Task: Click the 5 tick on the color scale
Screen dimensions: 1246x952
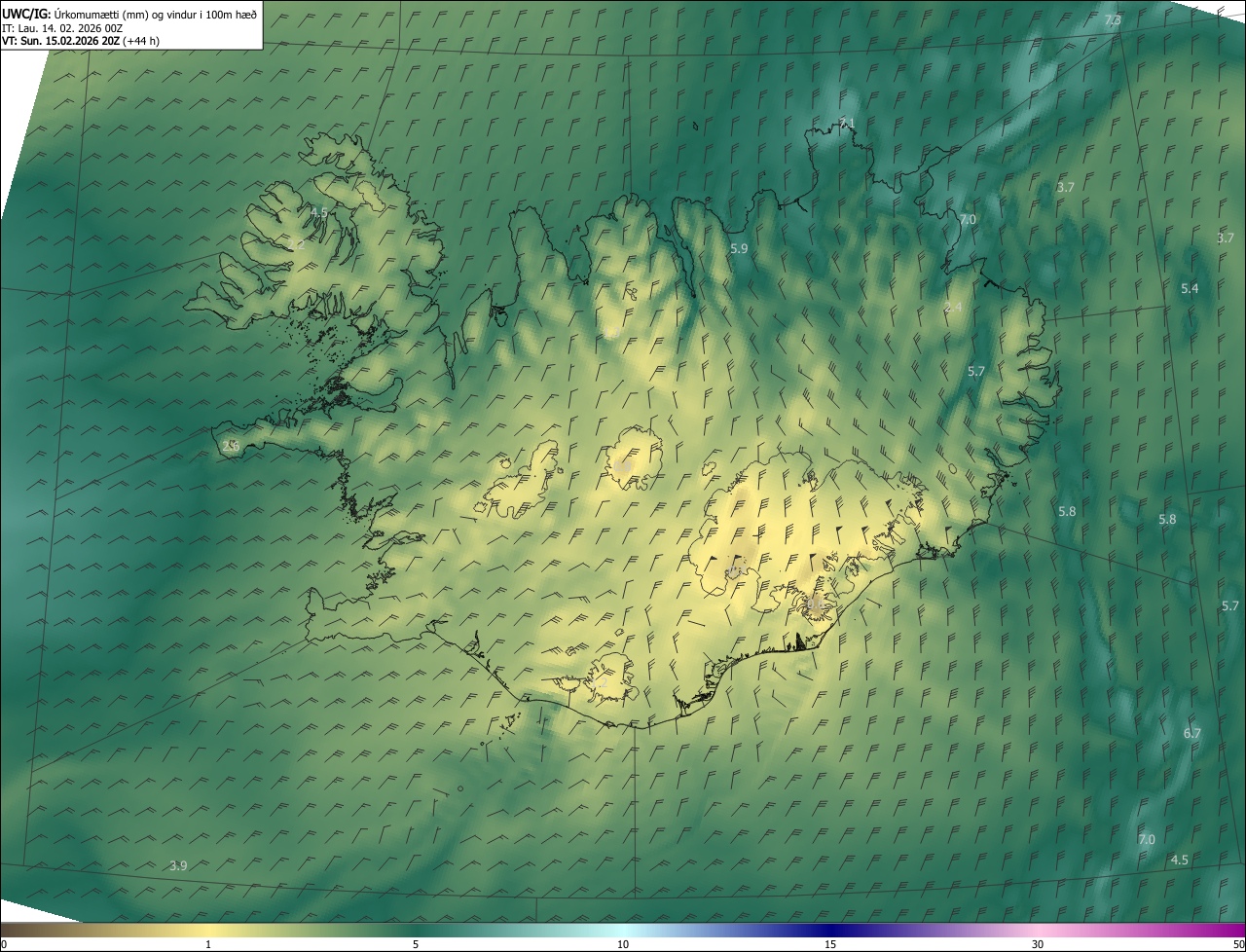Action: (416, 945)
